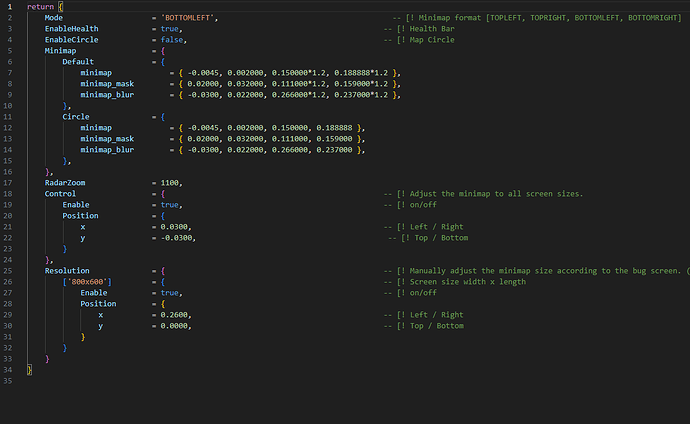This screenshot has height=424, width=690.
Task: Click the highlighted closing brace on line 34
Action: (x=30, y=370)
